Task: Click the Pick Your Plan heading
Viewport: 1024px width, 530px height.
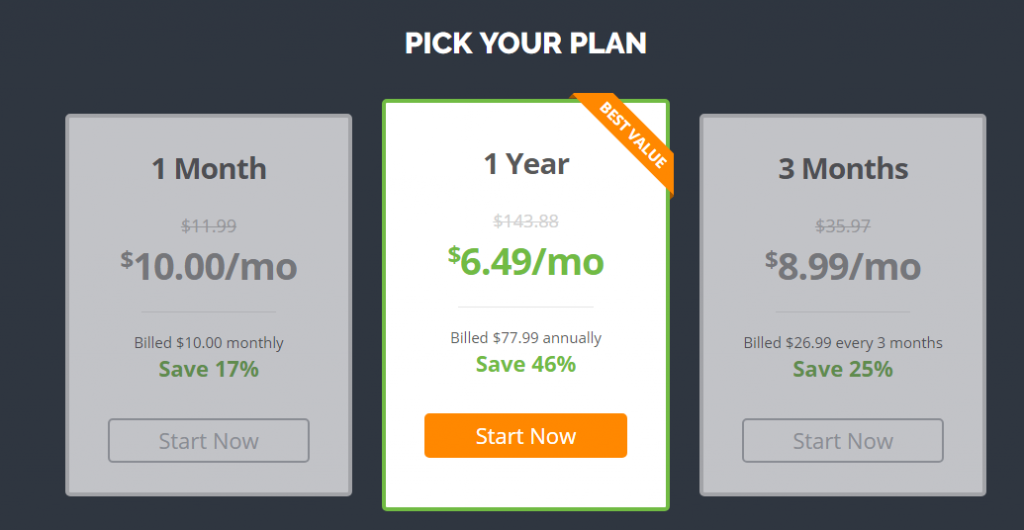Action: (526, 43)
